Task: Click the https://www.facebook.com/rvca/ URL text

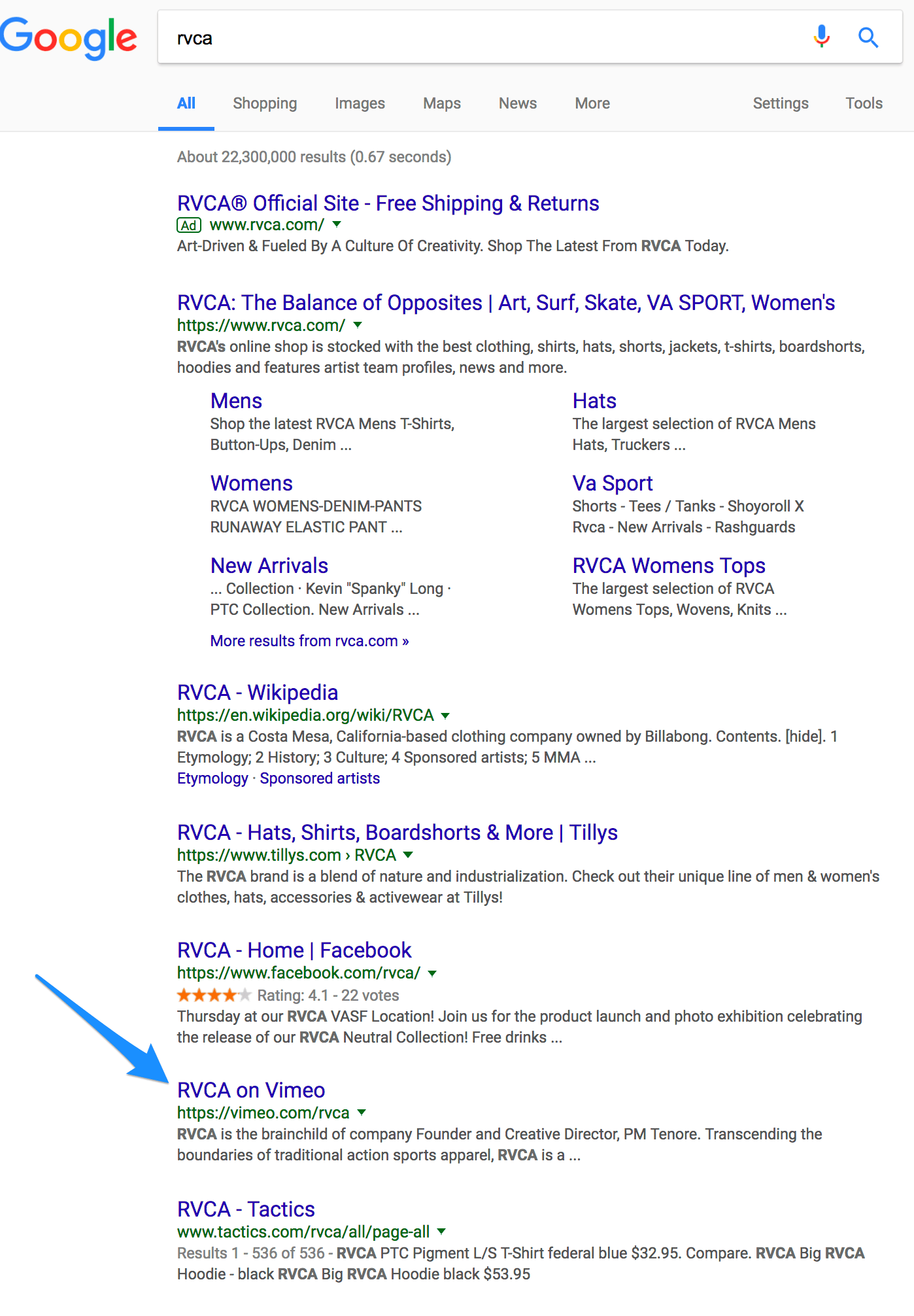Action: tap(299, 973)
